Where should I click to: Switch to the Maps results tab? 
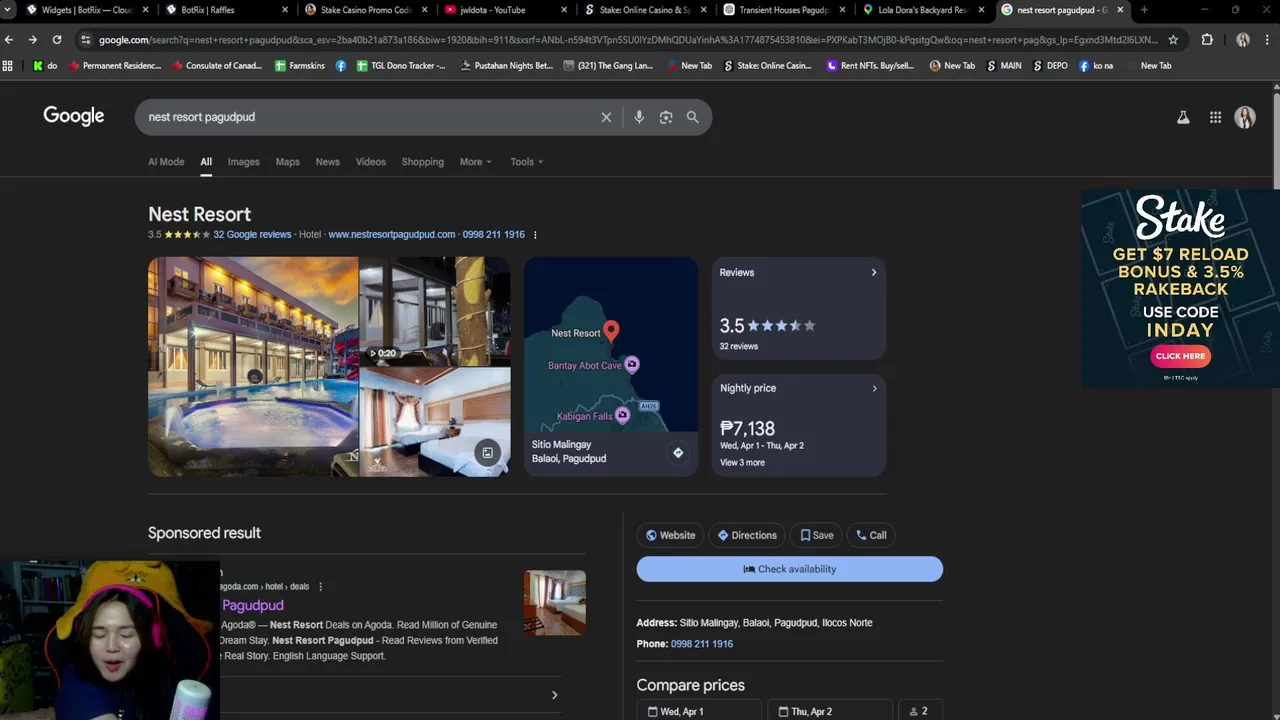(287, 162)
